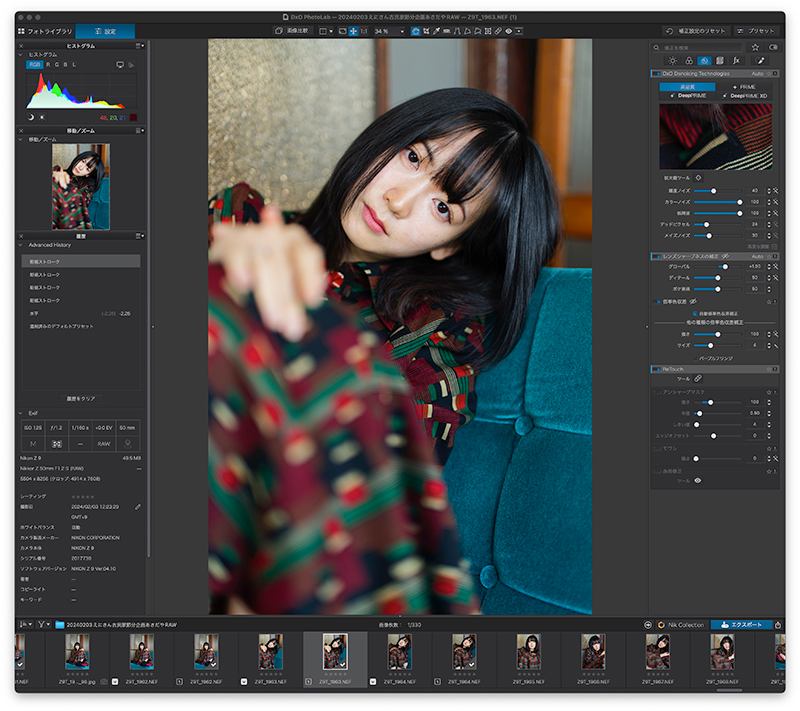
Task: Activate the crop tool in top toolbar
Action: click(426, 31)
